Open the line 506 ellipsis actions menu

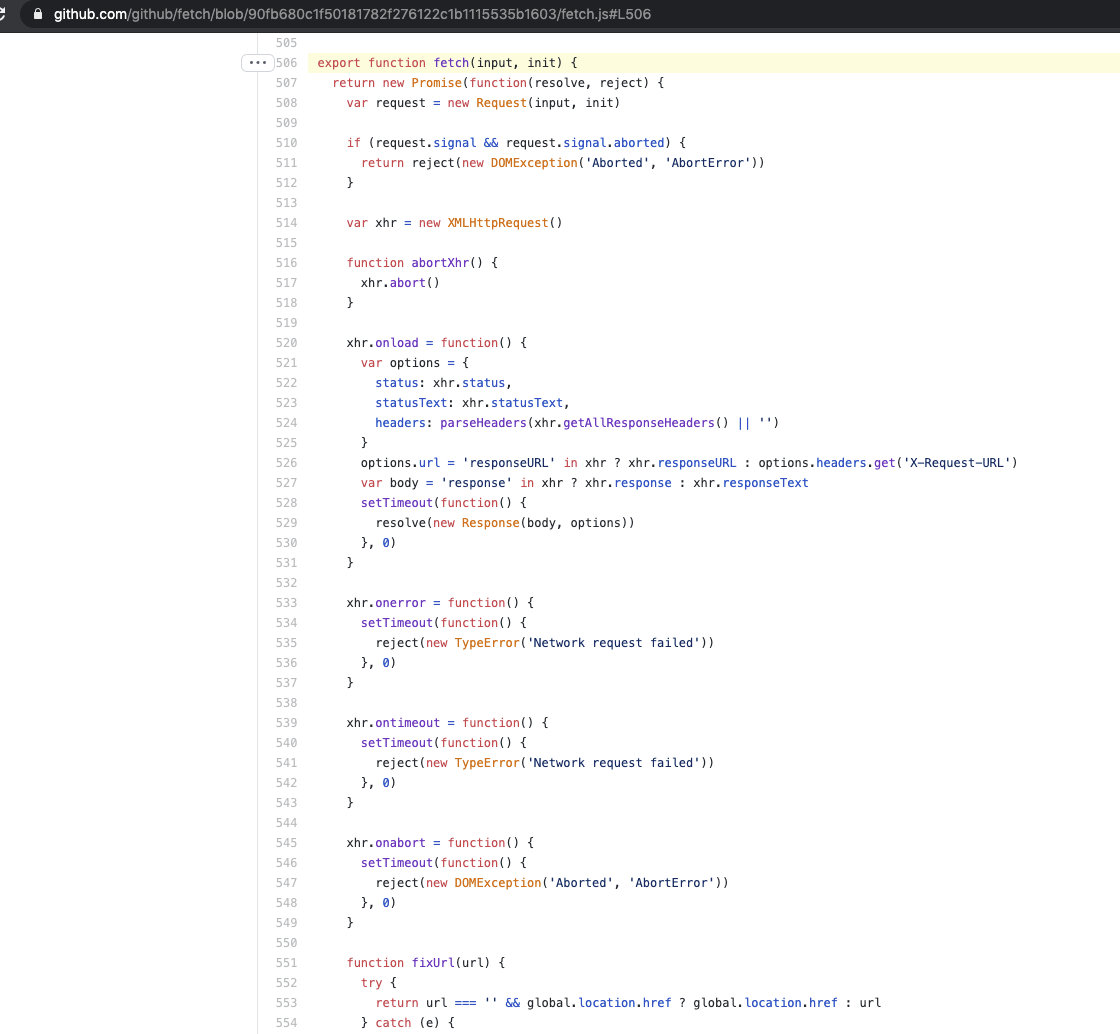(257, 63)
